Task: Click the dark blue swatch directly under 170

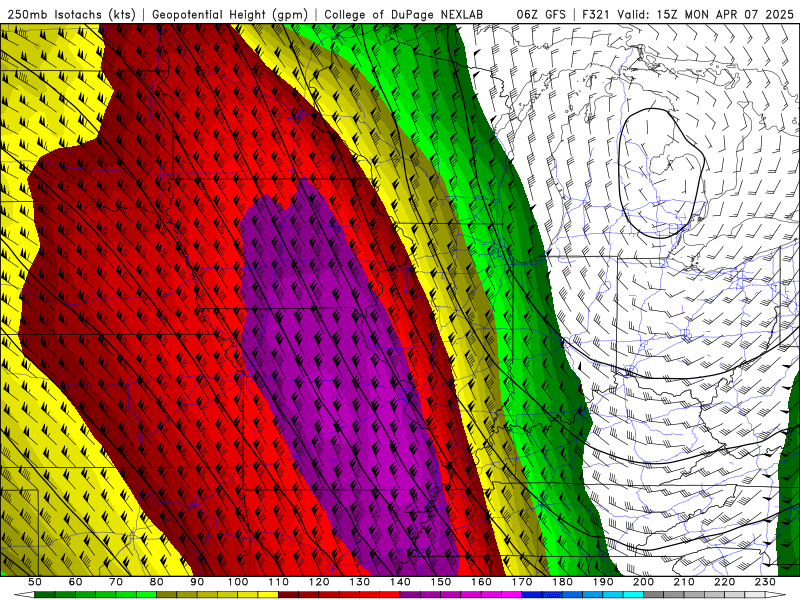Action: click(x=532, y=595)
